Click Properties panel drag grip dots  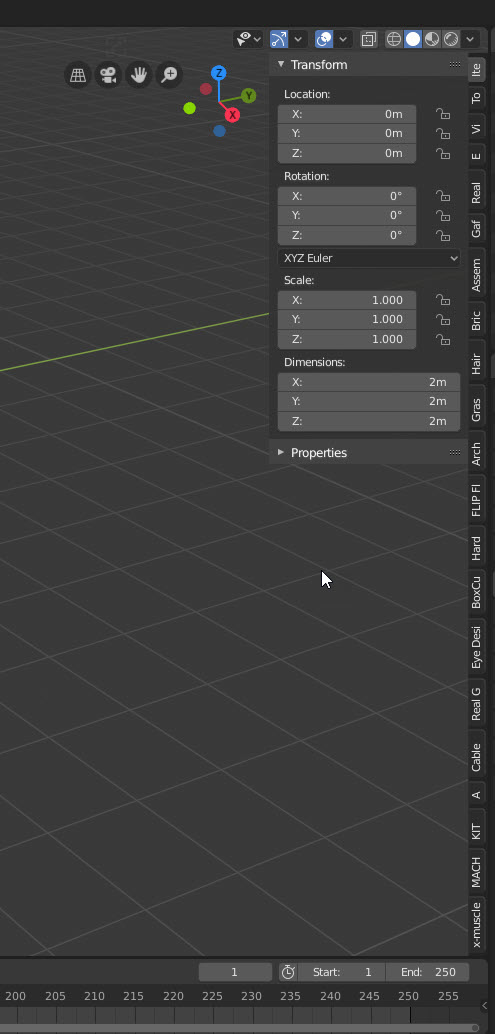tap(455, 452)
